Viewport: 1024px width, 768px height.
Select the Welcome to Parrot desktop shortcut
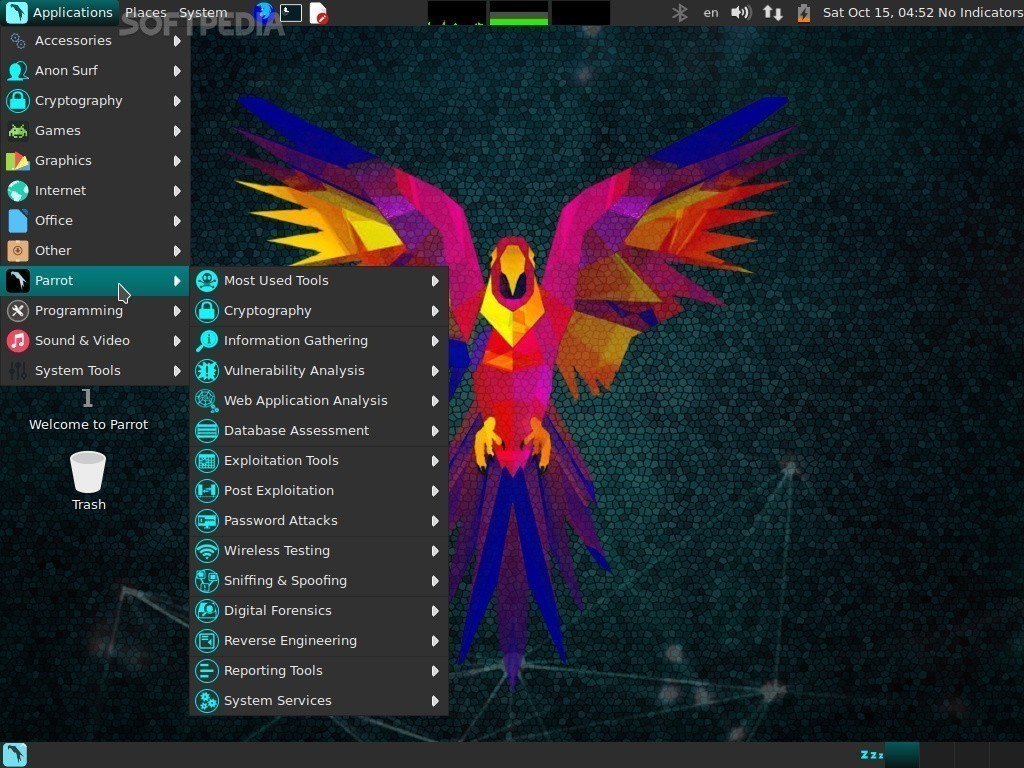pyautogui.click(x=88, y=410)
